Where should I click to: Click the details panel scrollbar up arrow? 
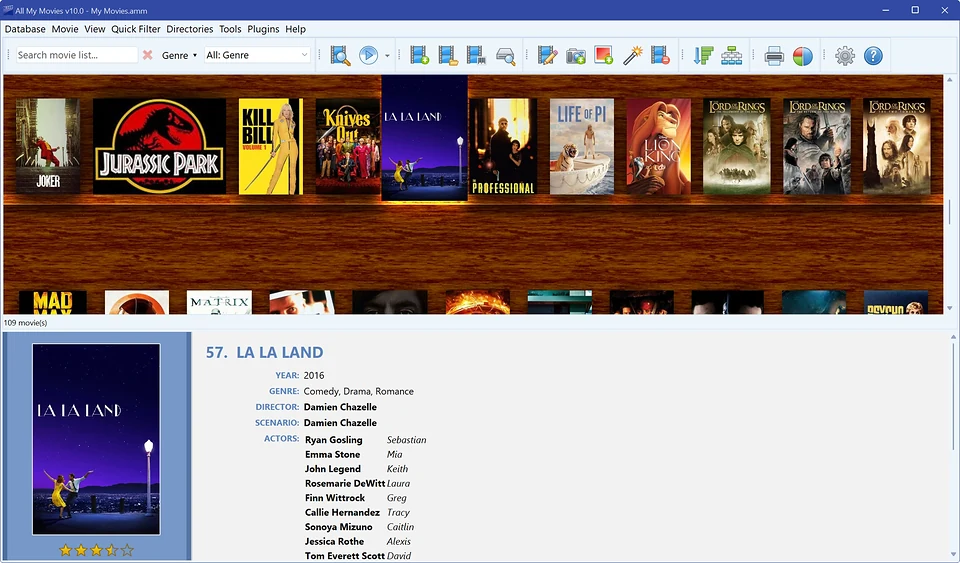[953, 337]
